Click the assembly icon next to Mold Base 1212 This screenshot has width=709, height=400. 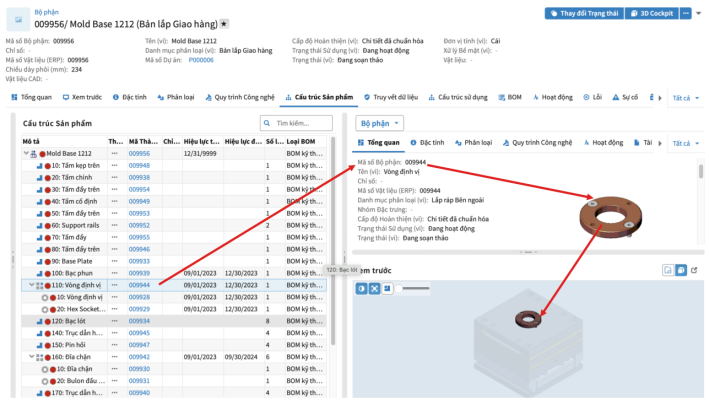click(34, 154)
